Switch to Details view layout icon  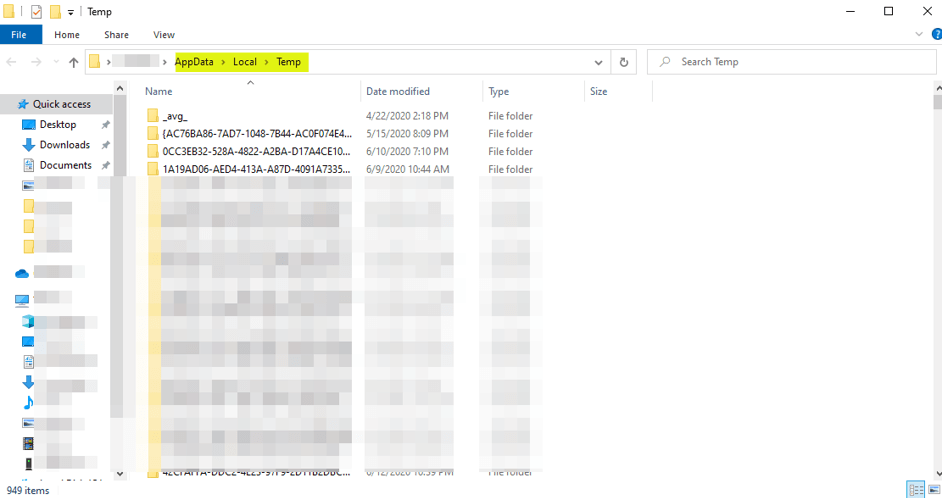916,490
